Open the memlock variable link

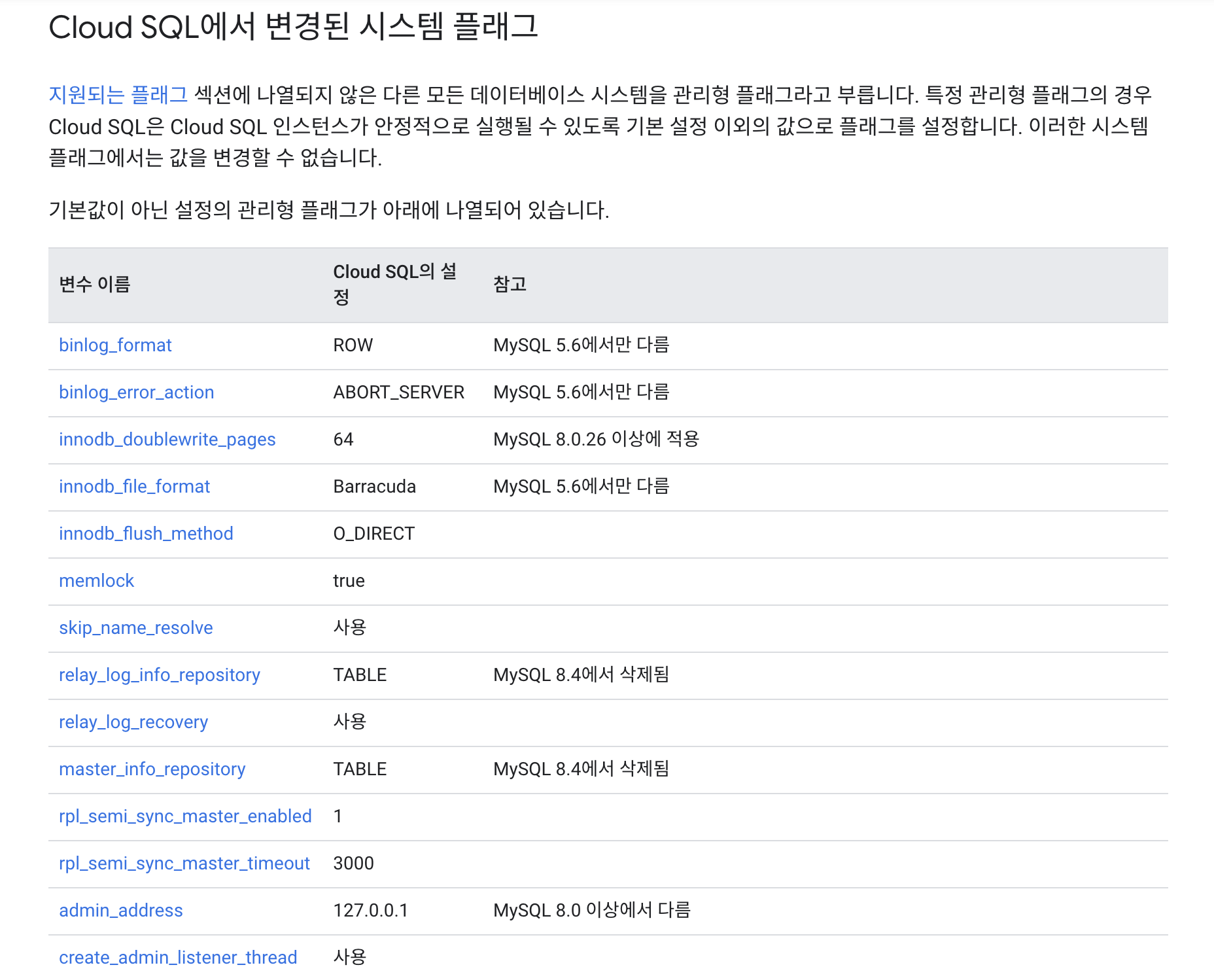[x=97, y=581]
